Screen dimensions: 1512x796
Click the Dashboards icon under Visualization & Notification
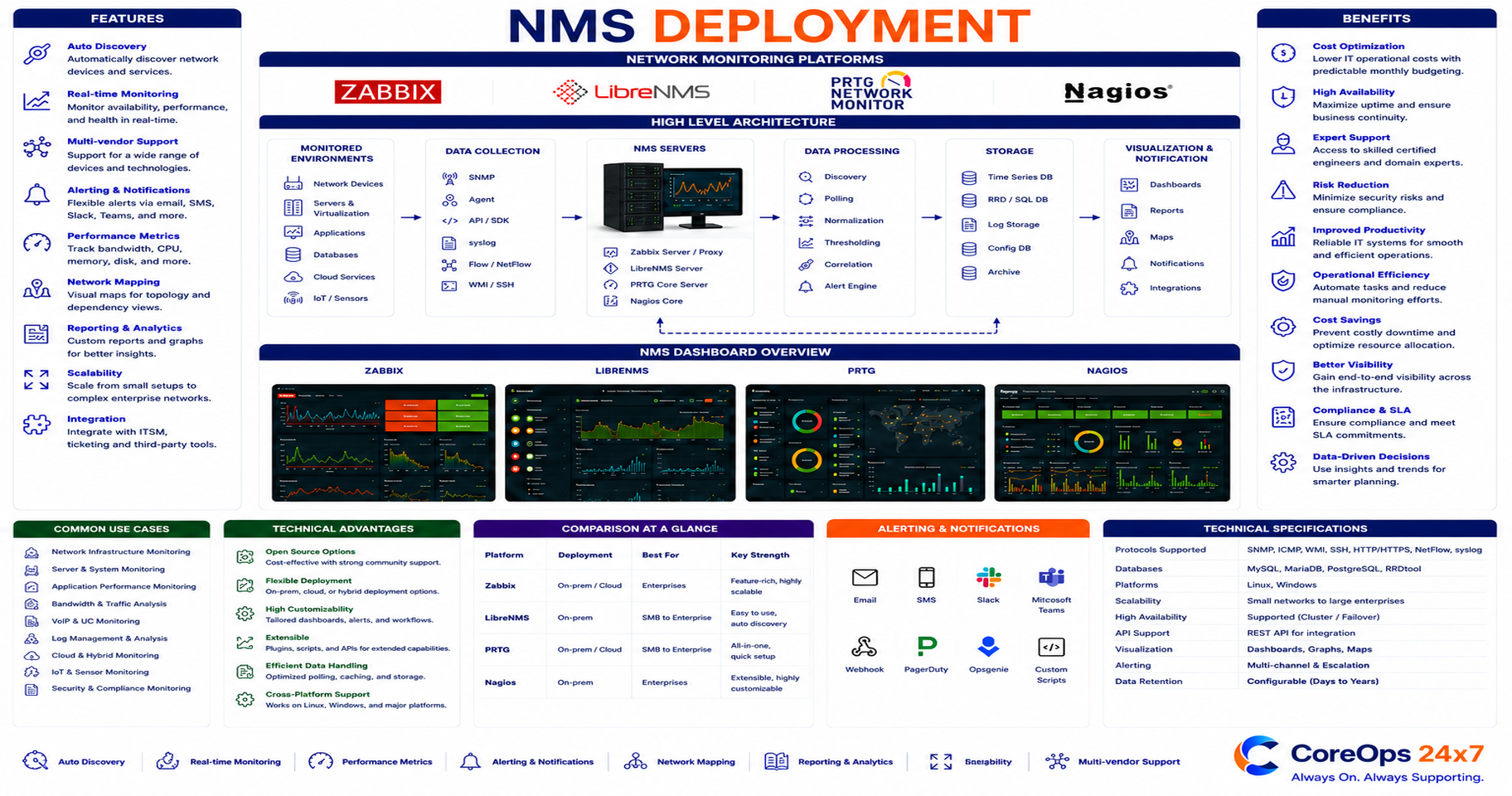pyautogui.click(x=1129, y=185)
